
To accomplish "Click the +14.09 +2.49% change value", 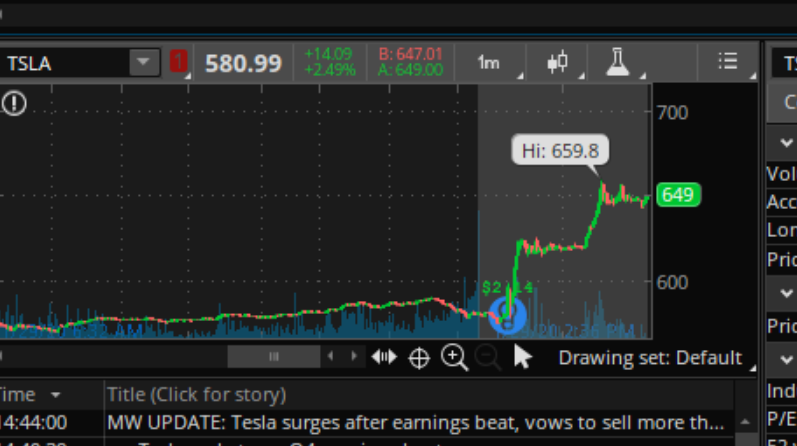I will (329, 62).
